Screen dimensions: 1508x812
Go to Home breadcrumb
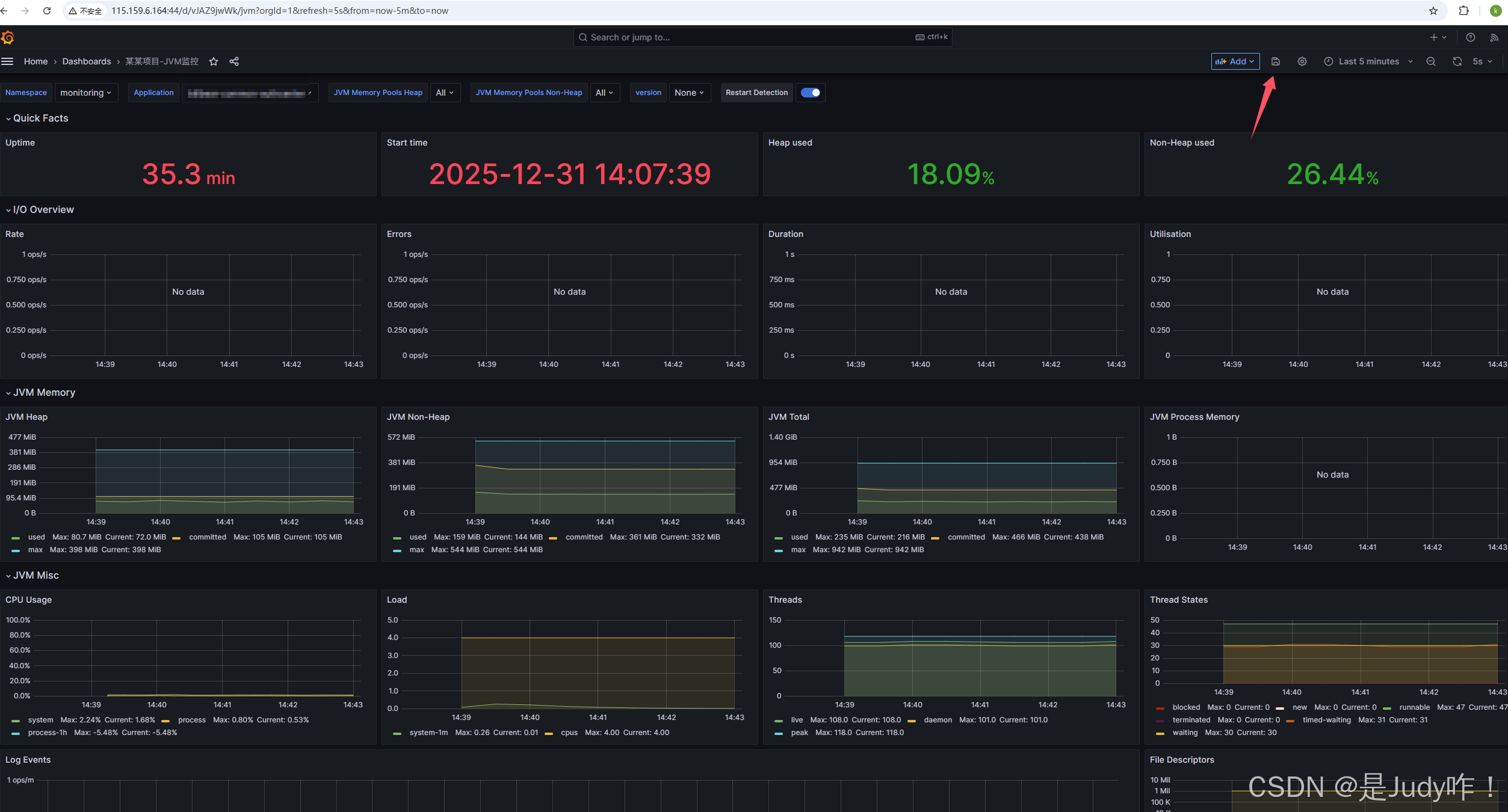pos(36,61)
